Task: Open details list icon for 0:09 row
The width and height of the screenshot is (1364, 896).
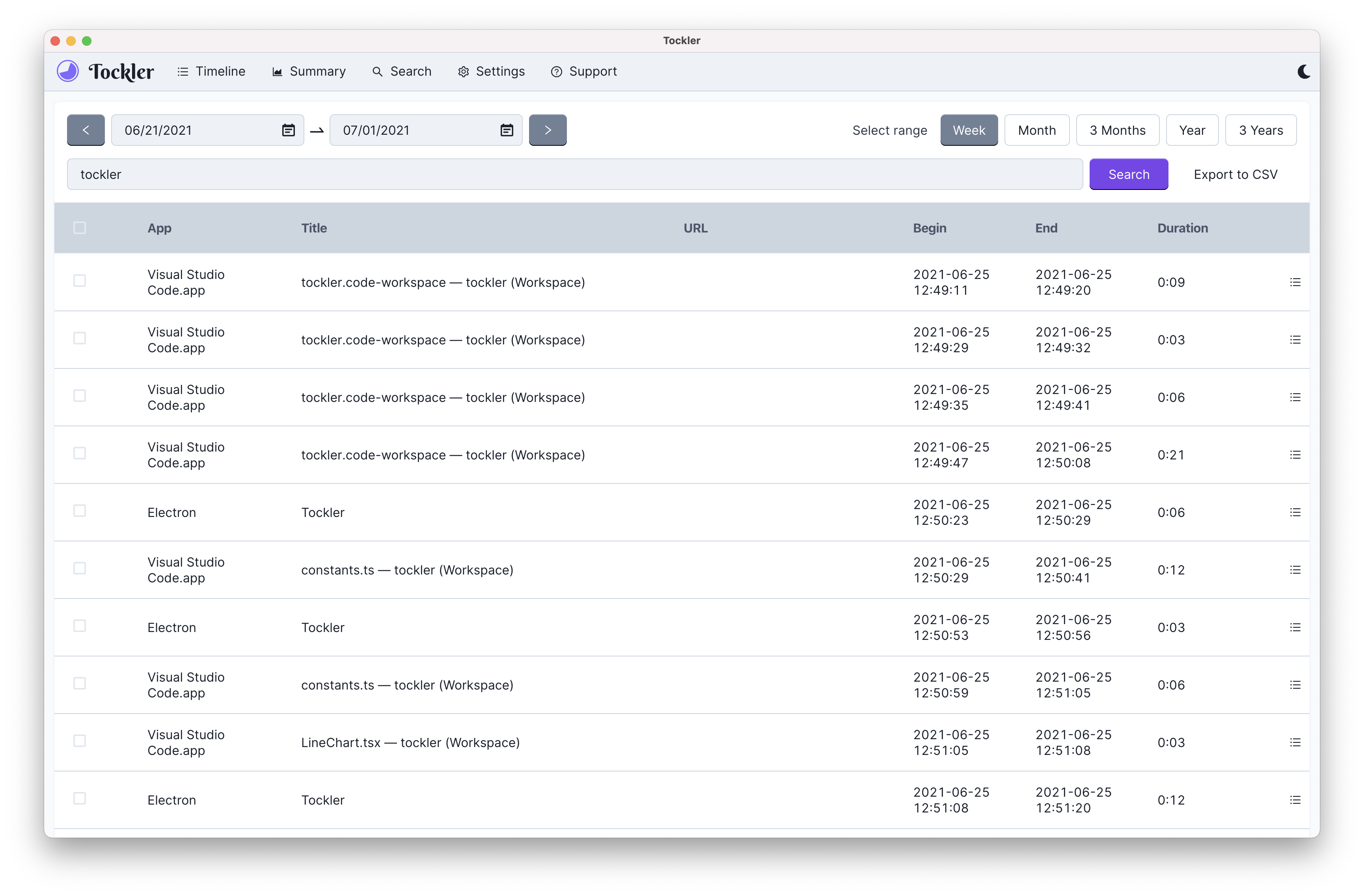Action: 1295,283
